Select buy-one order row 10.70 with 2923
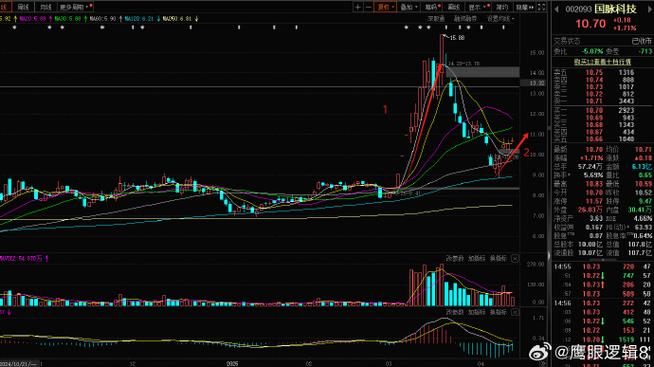 click(602, 111)
